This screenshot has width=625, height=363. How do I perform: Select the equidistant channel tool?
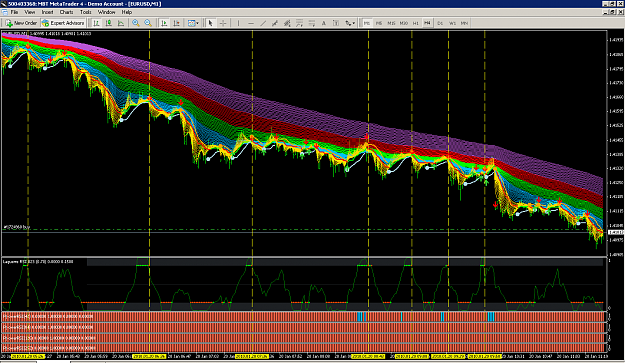tap(275, 23)
